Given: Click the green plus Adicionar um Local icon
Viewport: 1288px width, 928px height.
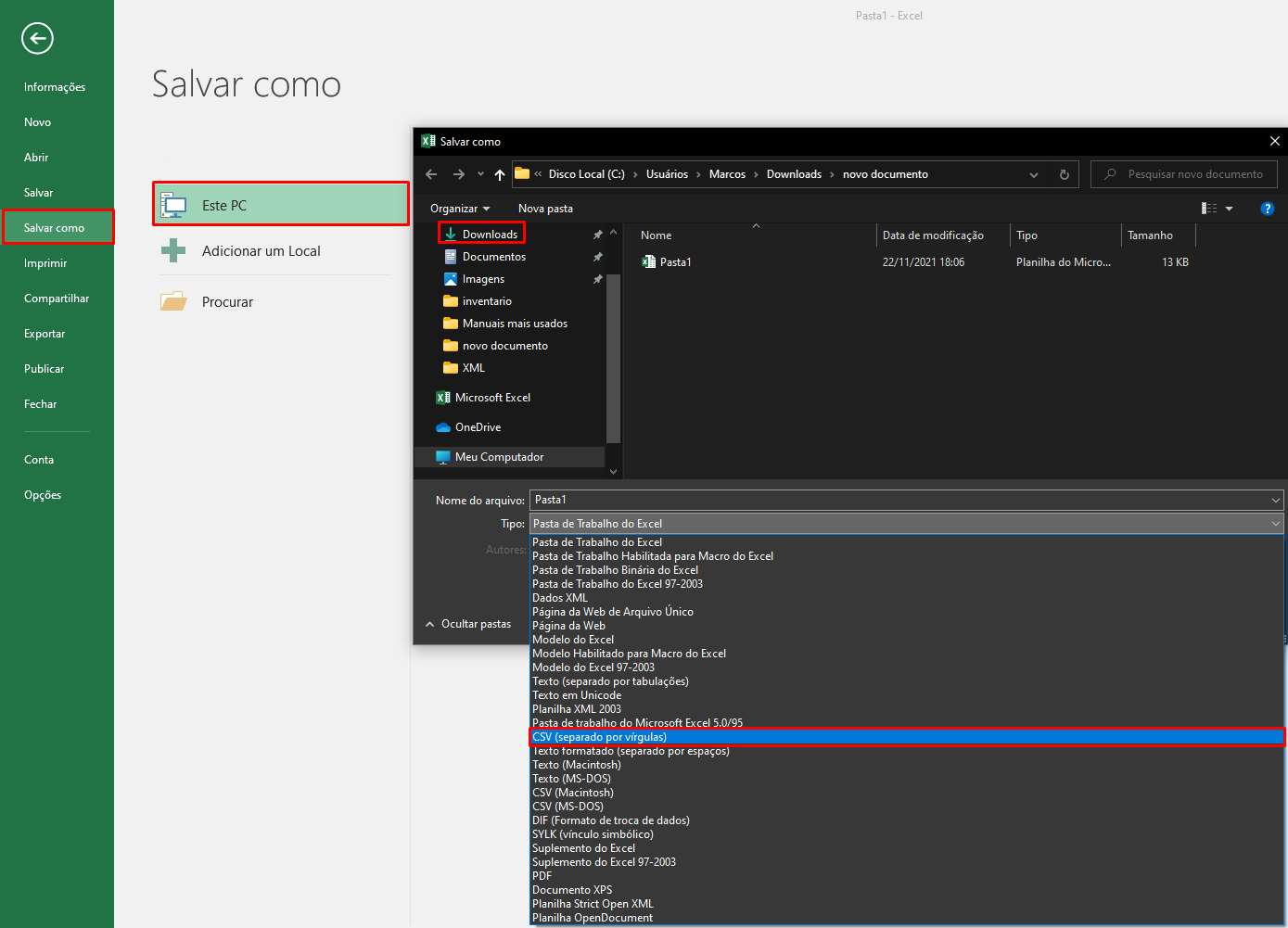Looking at the screenshot, I should click(x=173, y=250).
